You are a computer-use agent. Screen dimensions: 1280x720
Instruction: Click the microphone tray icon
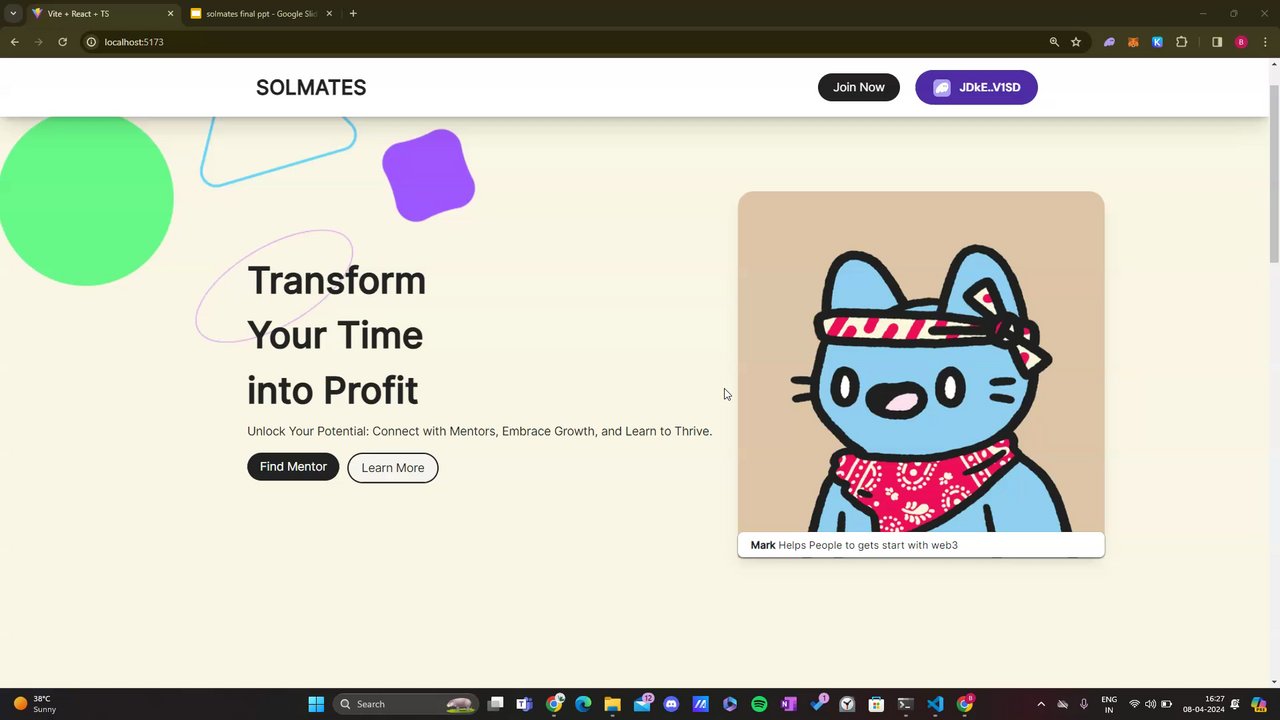(x=1084, y=704)
